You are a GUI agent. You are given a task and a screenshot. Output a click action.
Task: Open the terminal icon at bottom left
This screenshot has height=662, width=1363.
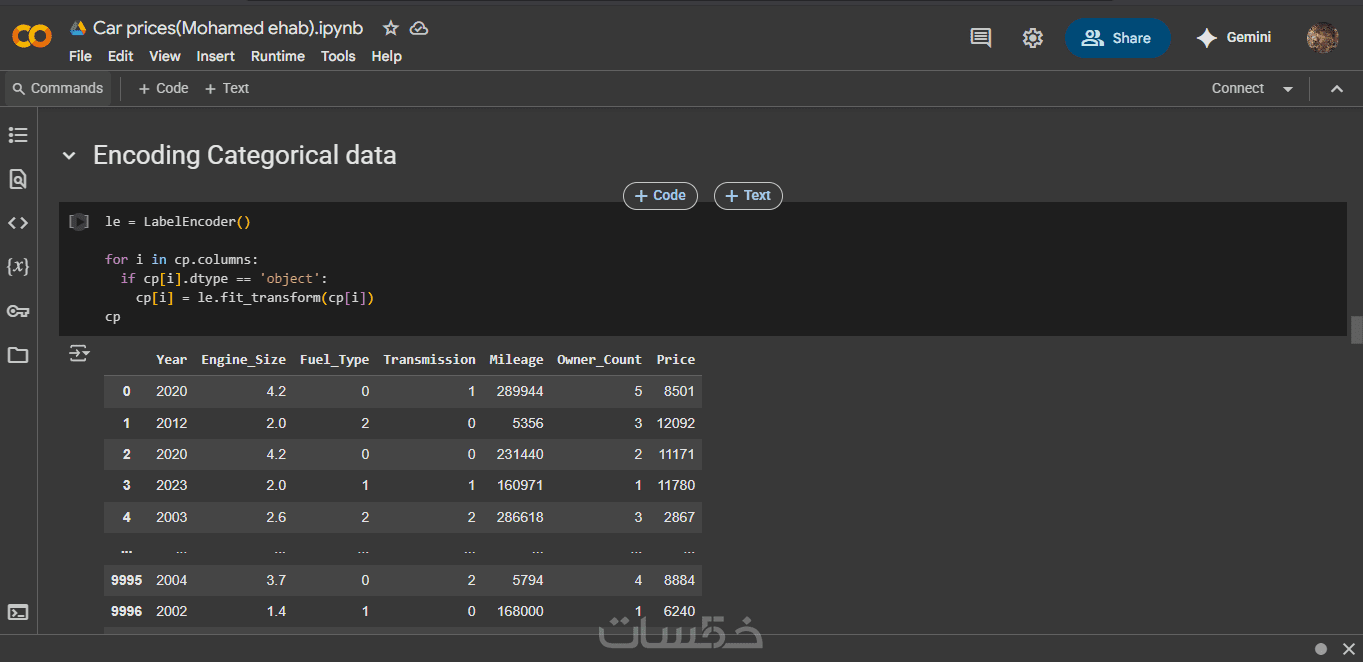click(18, 612)
